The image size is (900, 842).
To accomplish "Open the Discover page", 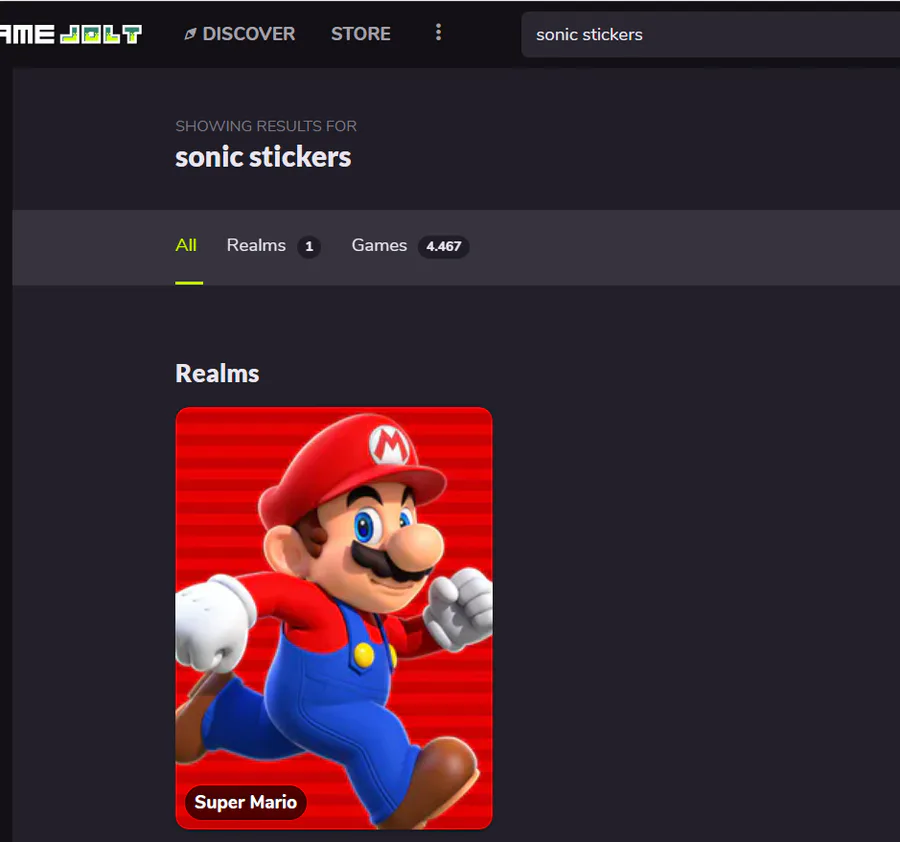I will (x=239, y=34).
